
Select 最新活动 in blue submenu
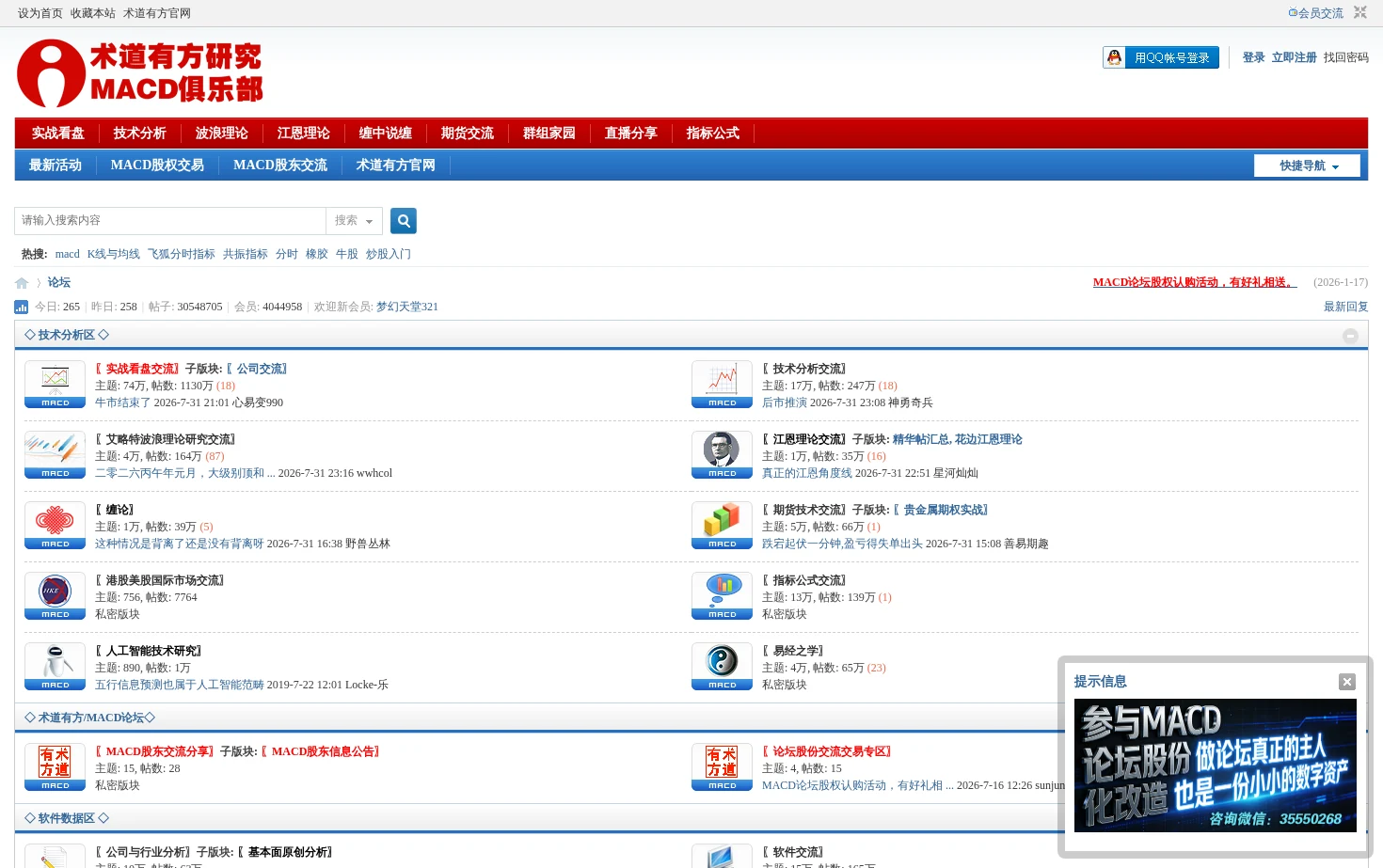pyautogui.click(x=56, y=166)
